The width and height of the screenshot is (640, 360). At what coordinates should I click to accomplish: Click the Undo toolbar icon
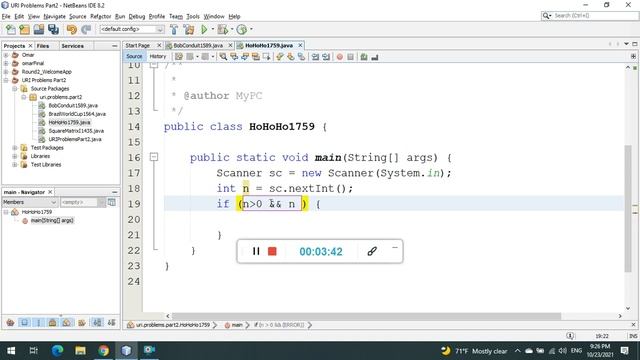pos(72,29)
